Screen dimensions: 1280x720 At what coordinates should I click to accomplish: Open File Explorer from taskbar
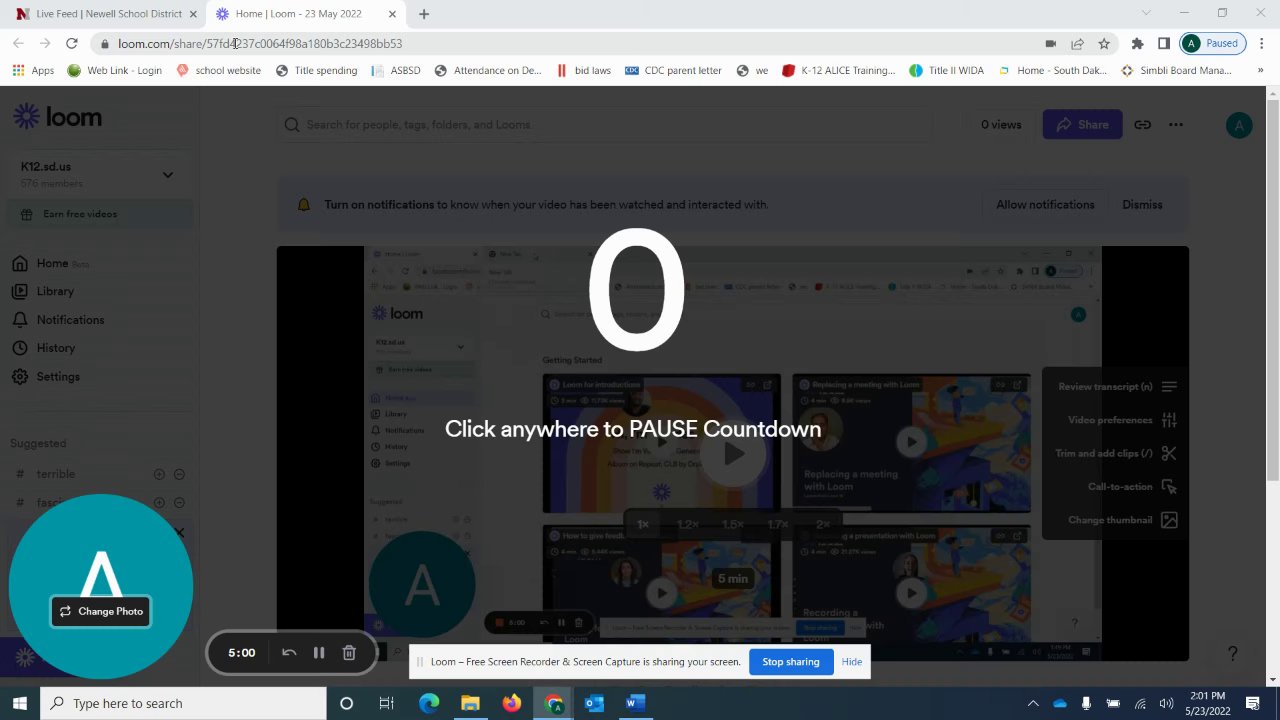470,703
